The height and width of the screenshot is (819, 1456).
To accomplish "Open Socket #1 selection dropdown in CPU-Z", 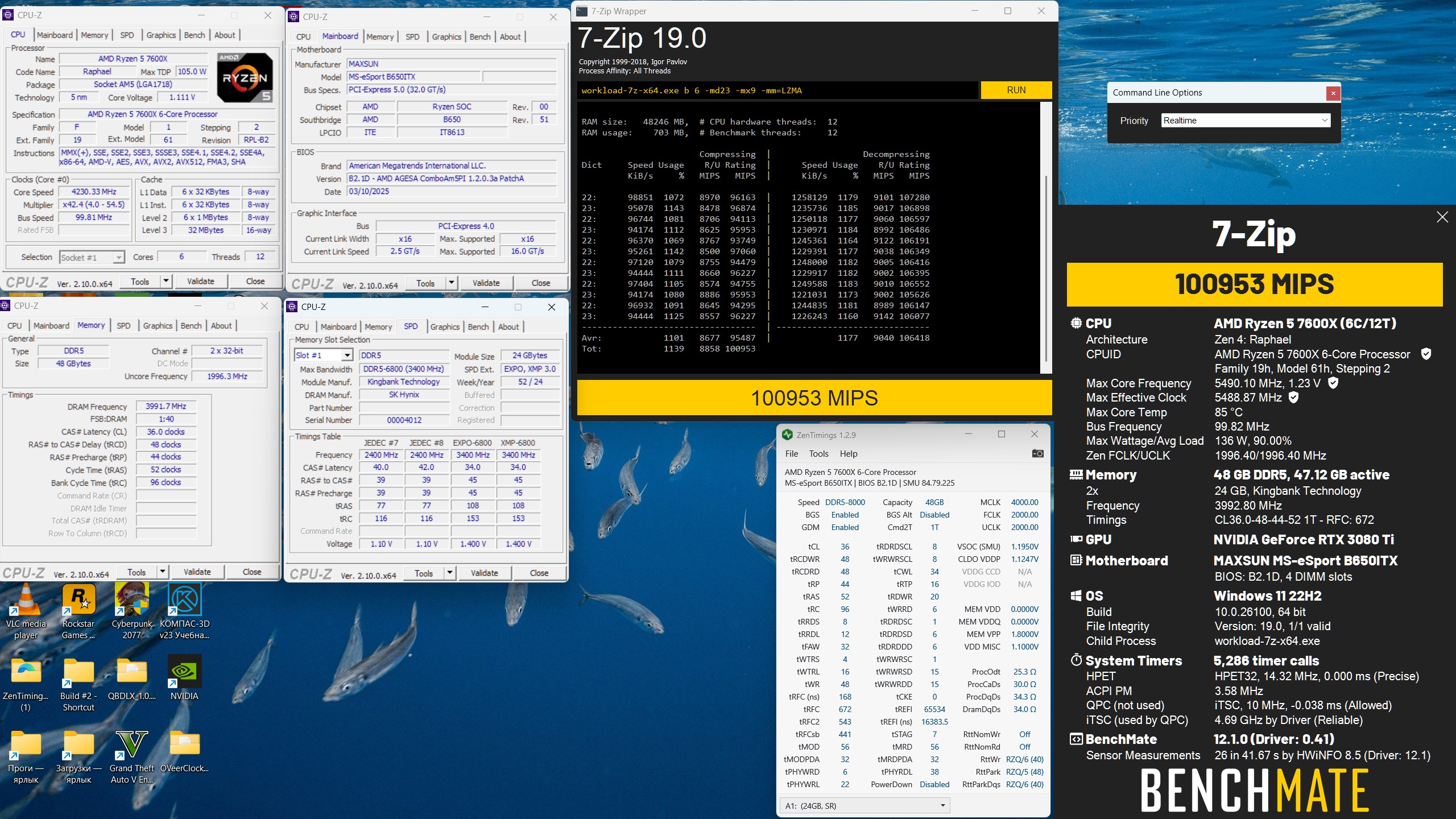I will [92, 258].
